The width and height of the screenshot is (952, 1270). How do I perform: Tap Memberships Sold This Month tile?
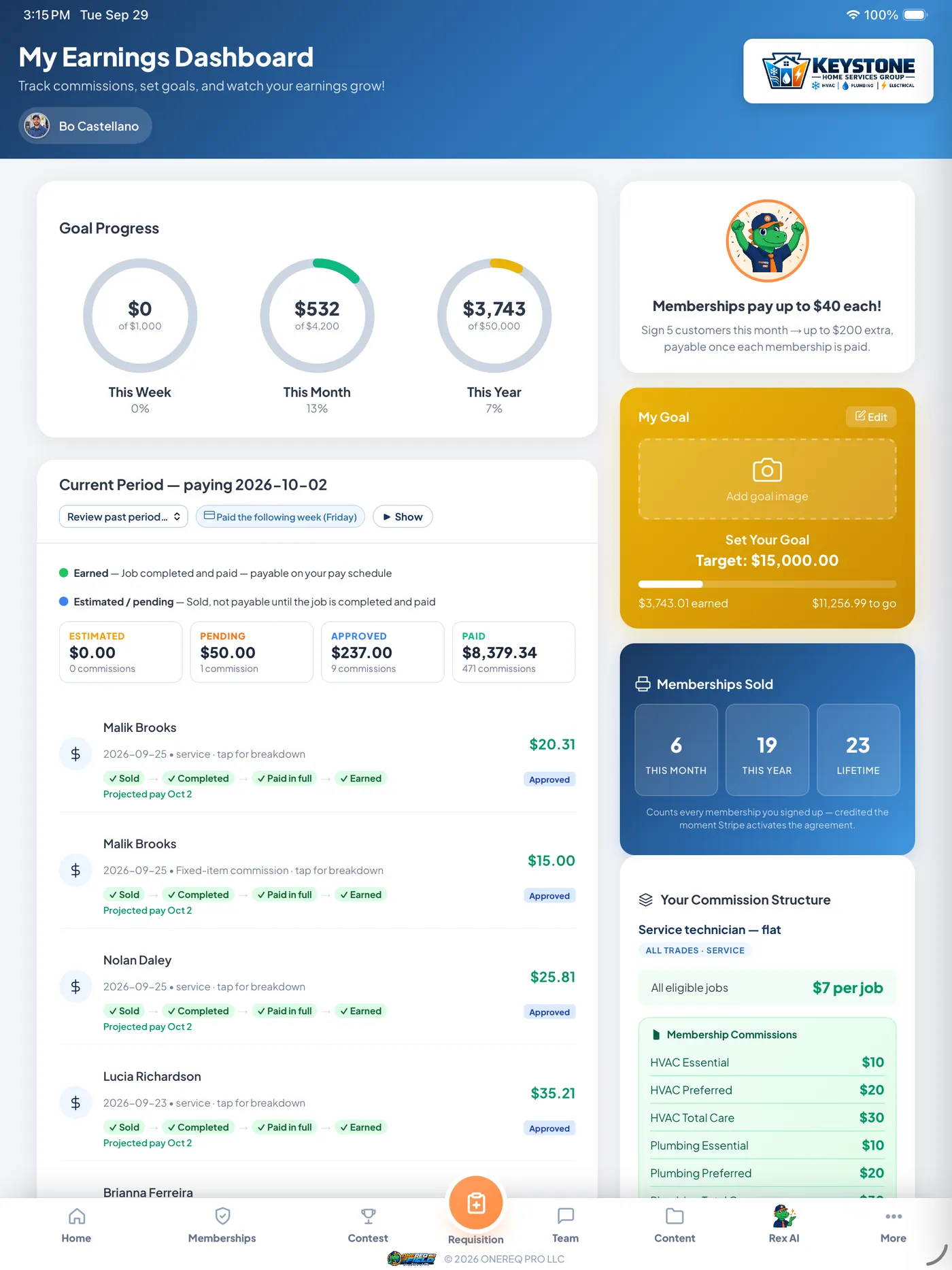[x=676, y=750]
